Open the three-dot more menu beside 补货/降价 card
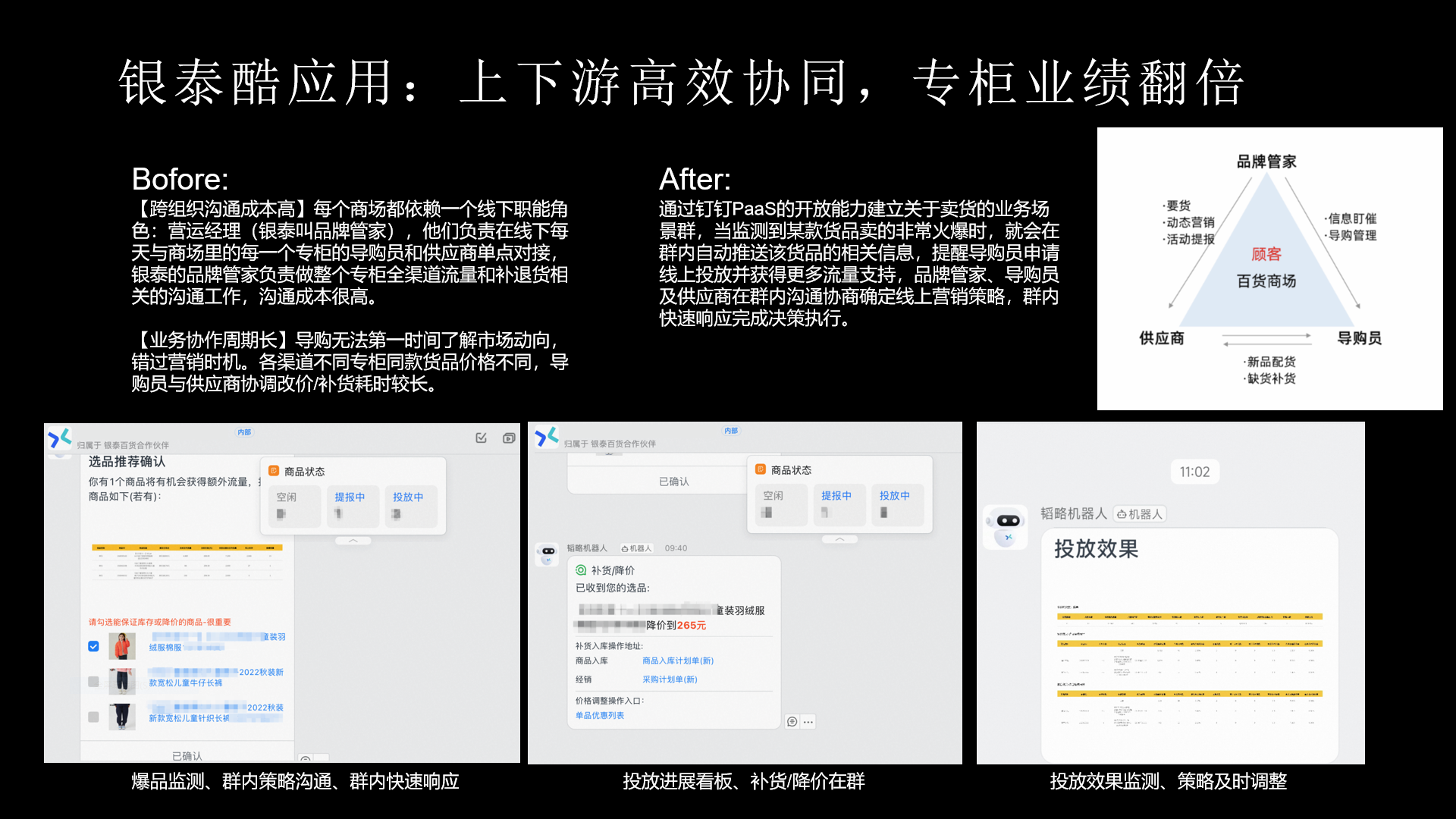1456x819 pixels. (808, 721)
